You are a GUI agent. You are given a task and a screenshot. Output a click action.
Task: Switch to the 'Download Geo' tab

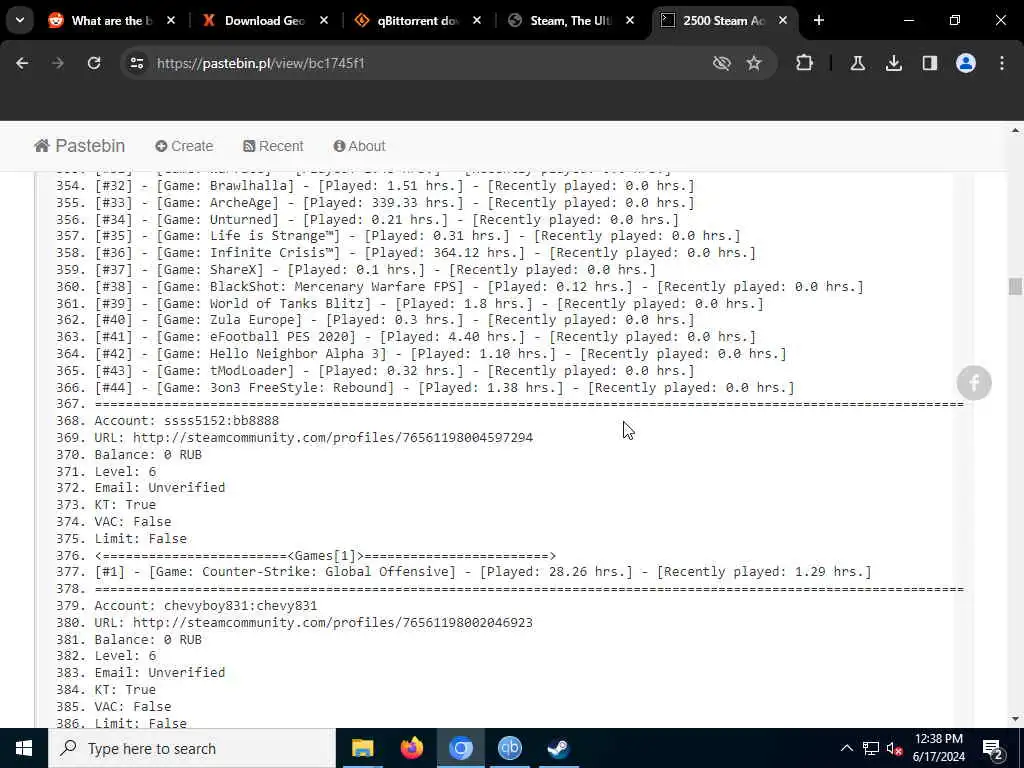coord(265,21)
